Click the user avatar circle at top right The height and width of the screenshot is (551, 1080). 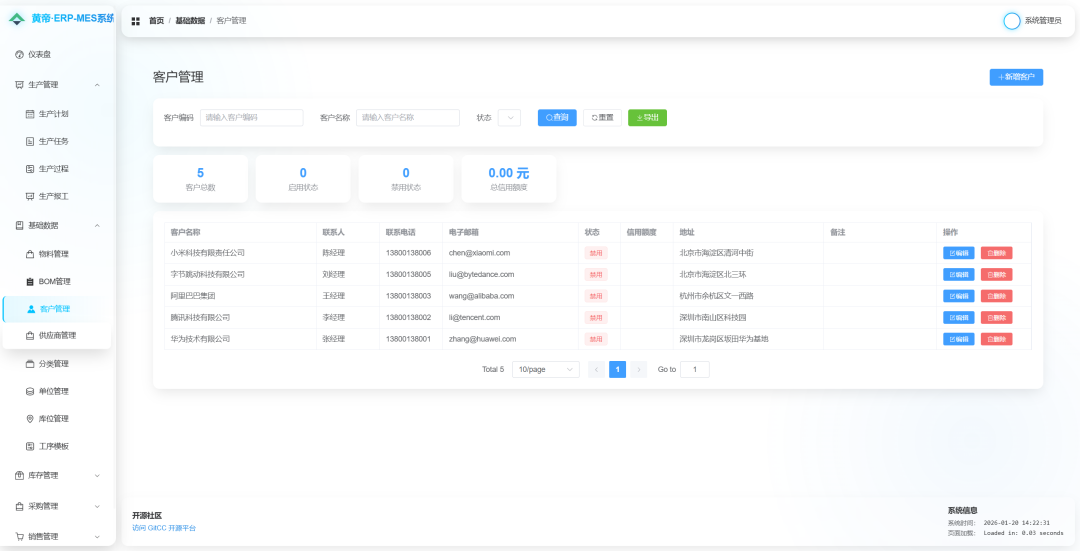1012,21
